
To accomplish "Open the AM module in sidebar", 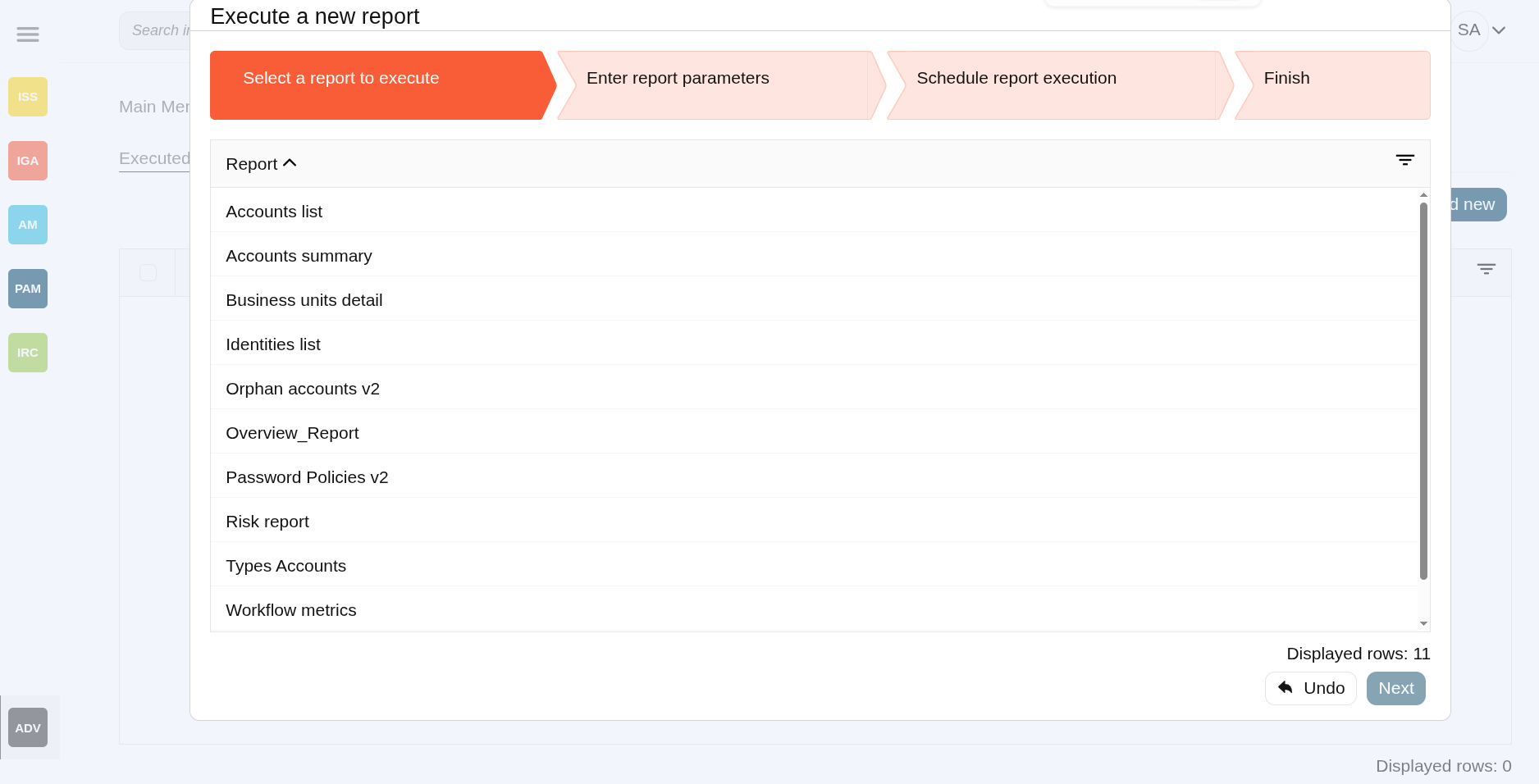I will pyautogui.click(x=28, y=225).
